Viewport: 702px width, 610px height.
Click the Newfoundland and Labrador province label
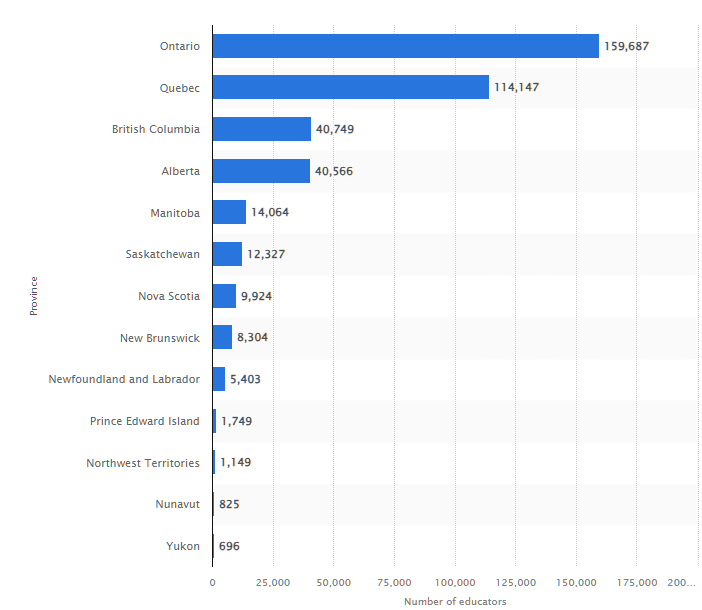pyautogui.click(x=124, y=379)
